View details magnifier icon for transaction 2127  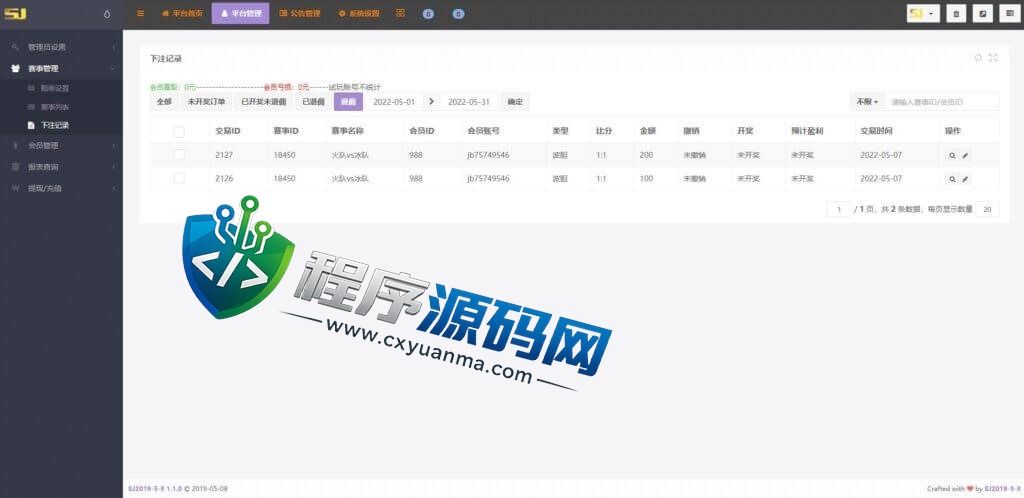click(952, 155)
